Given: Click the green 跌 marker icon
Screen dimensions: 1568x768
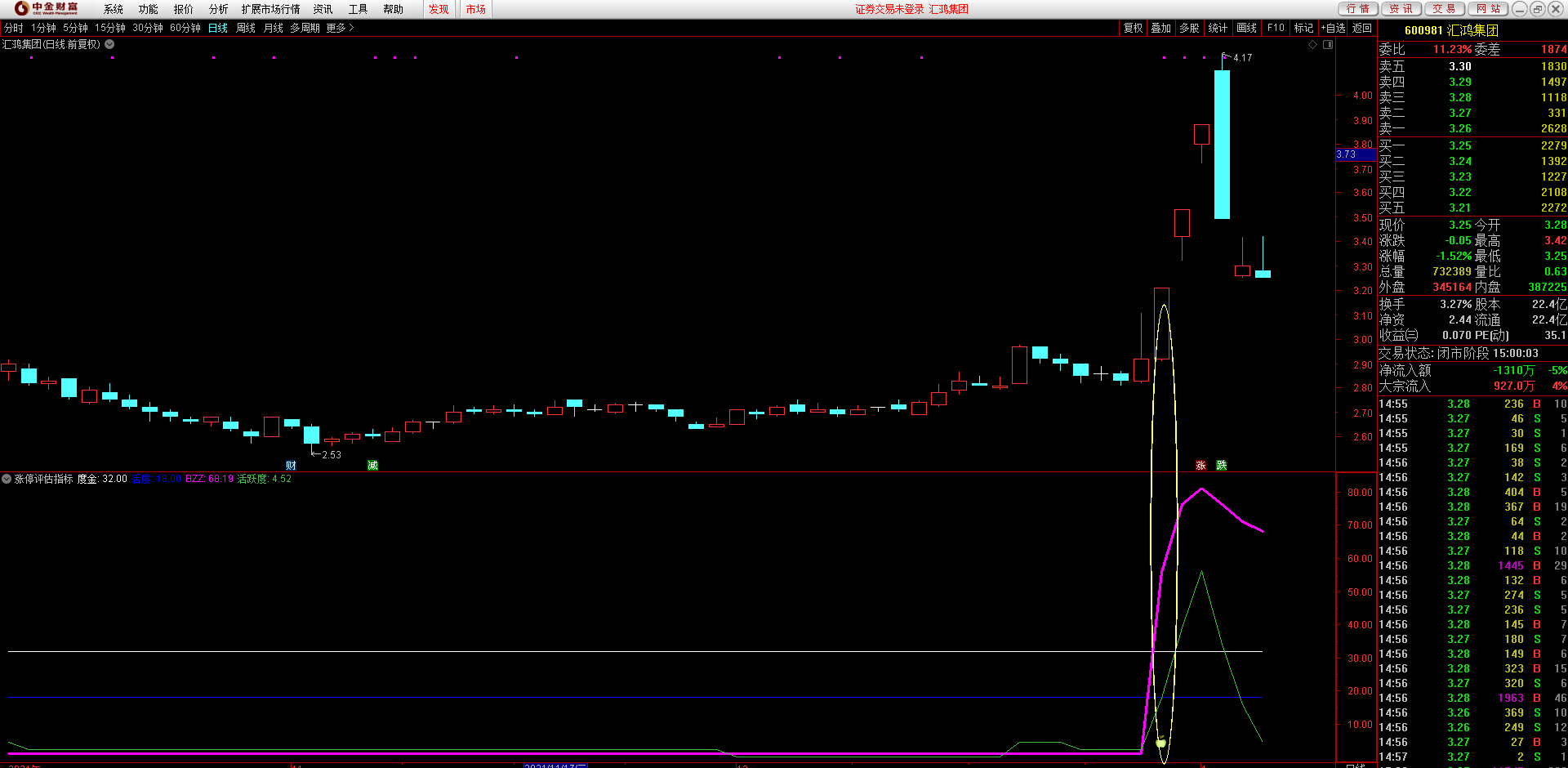Looking at the screenshot, I should 1221,465.
